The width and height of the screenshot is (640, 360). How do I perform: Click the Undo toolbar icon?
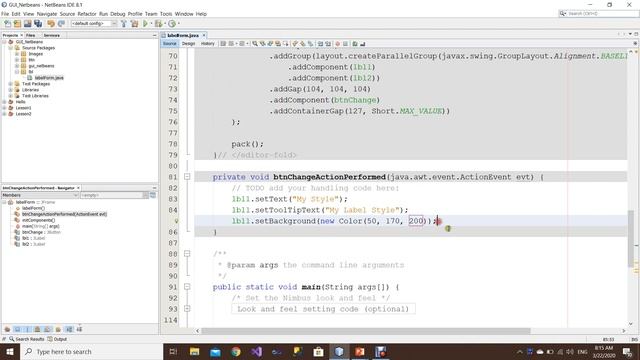click(51, 24)
